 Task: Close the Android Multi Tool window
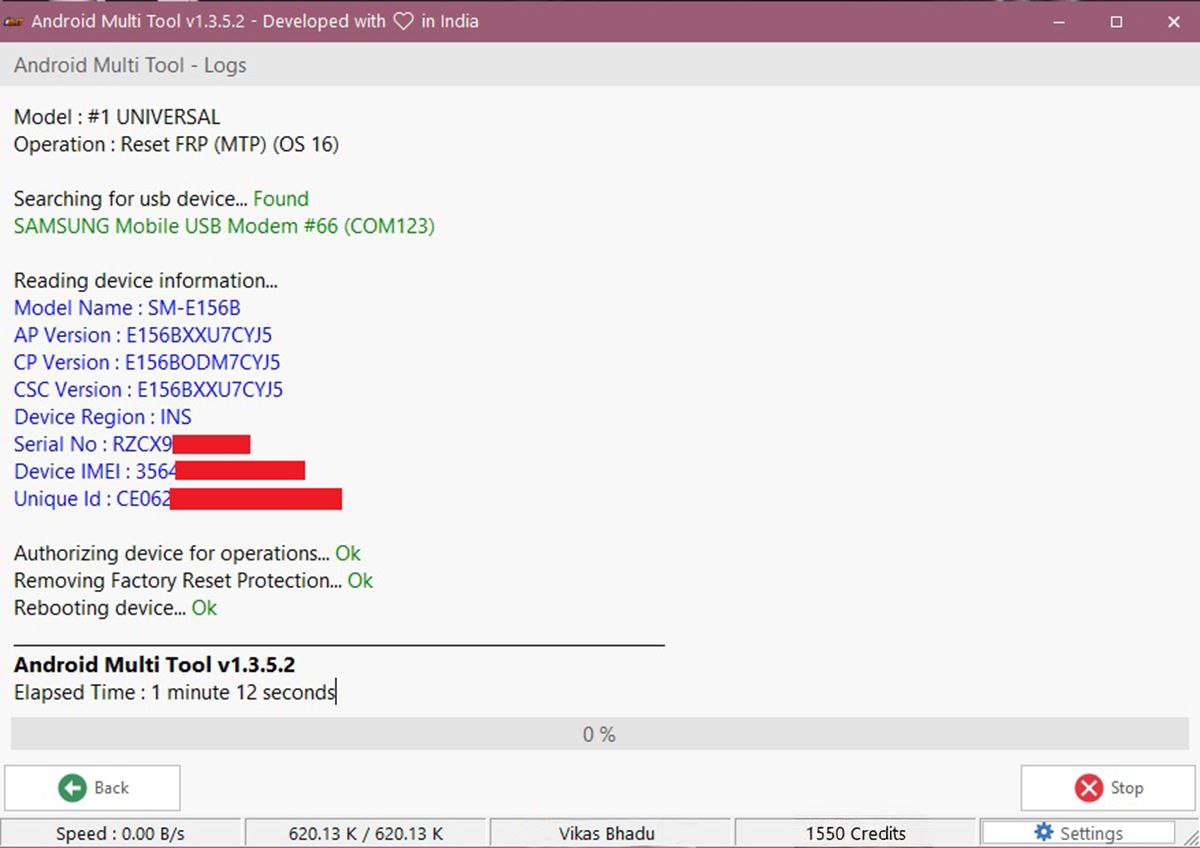1174,21
